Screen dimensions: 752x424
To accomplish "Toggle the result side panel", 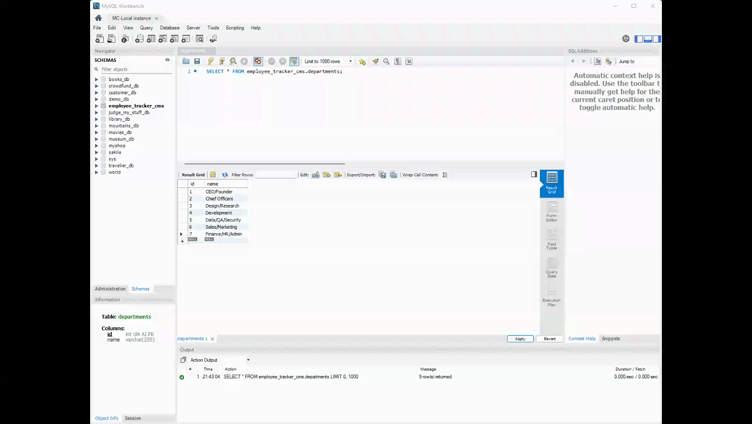I will click(534, 174).
